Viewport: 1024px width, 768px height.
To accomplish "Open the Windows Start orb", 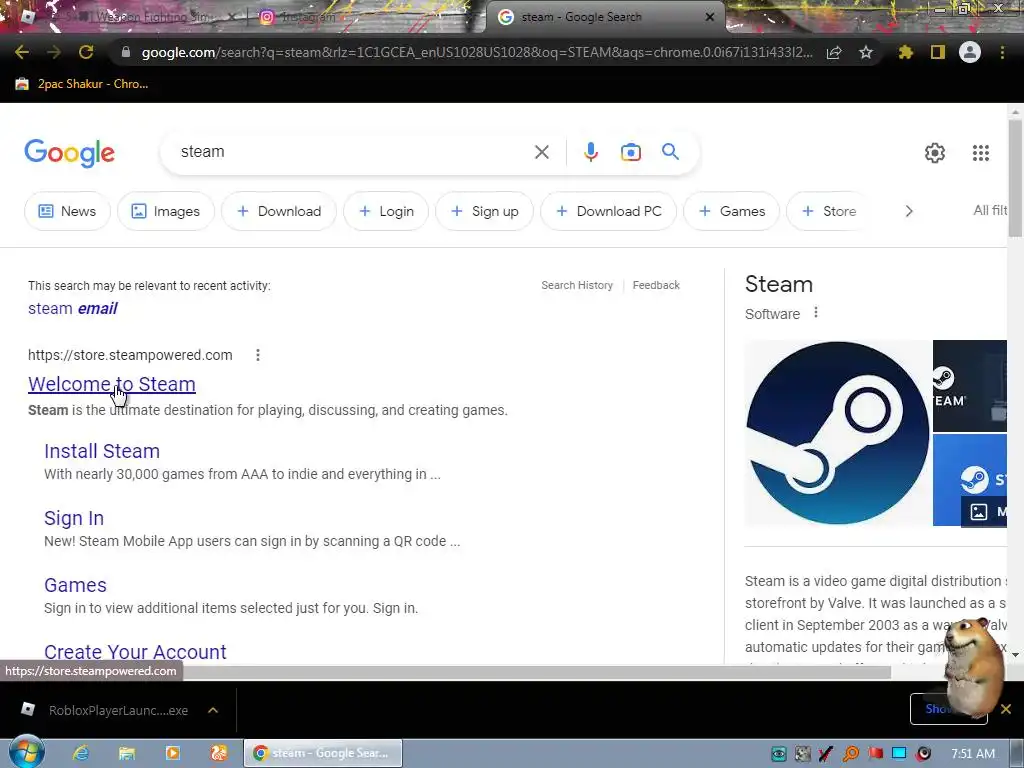I will [26, 752].
